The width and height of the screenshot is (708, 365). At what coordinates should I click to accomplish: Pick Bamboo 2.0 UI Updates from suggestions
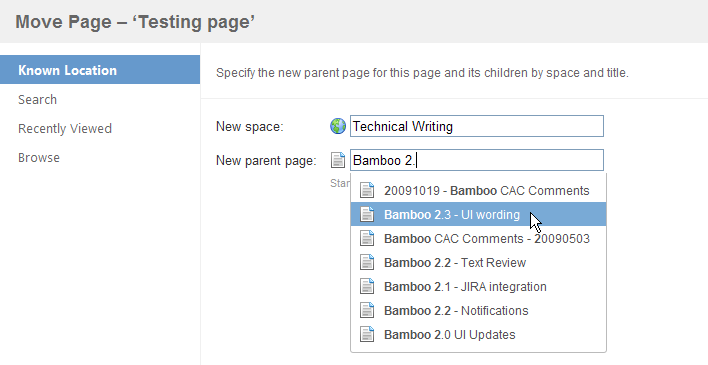(478, 334)
